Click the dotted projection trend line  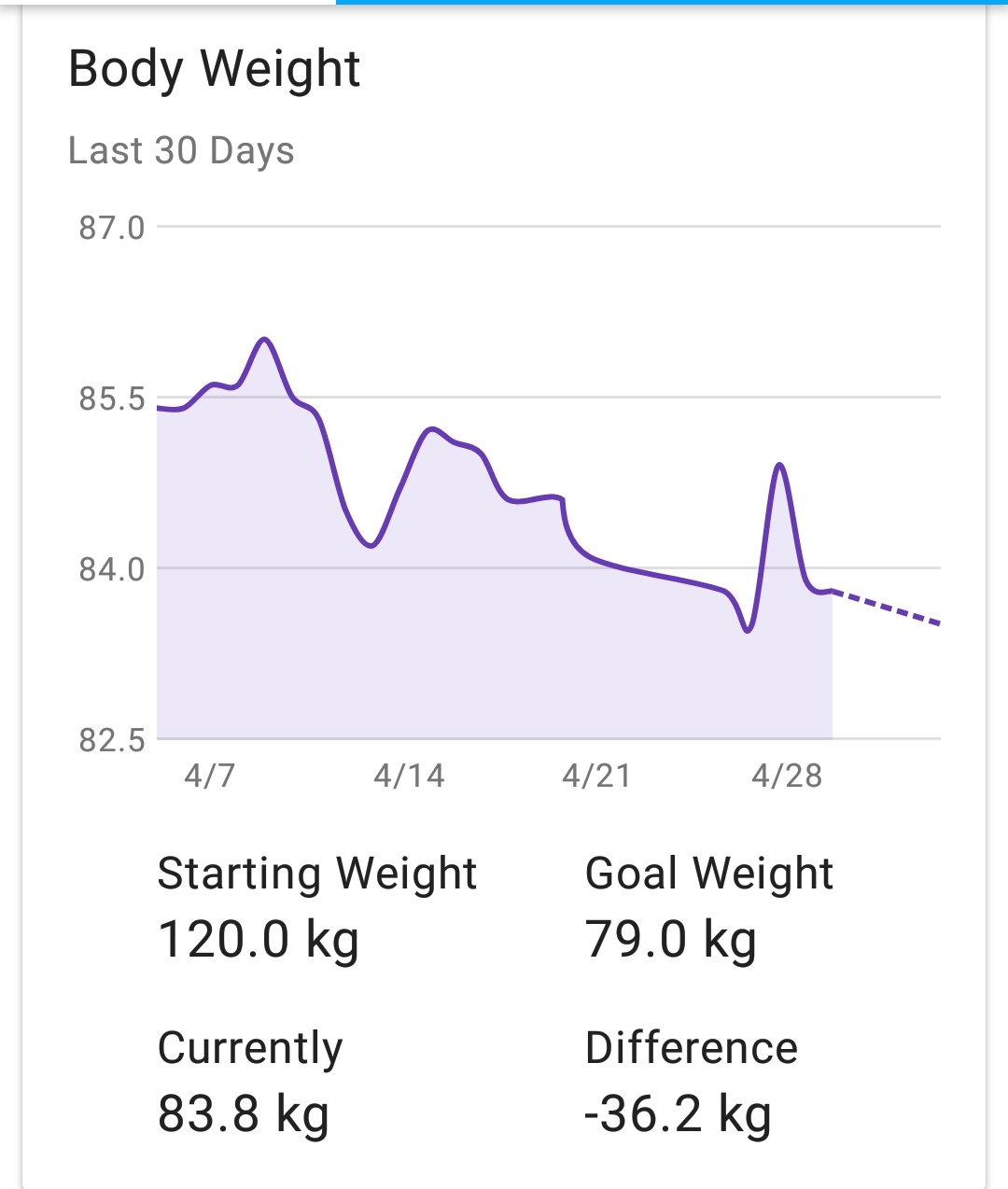pyautogui.click(x=887, y=608)
